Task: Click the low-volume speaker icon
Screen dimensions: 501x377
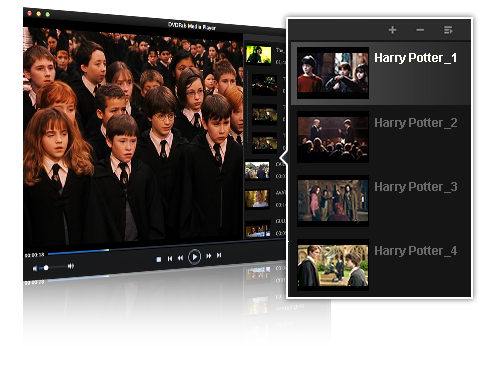Action: coord(35,268)
